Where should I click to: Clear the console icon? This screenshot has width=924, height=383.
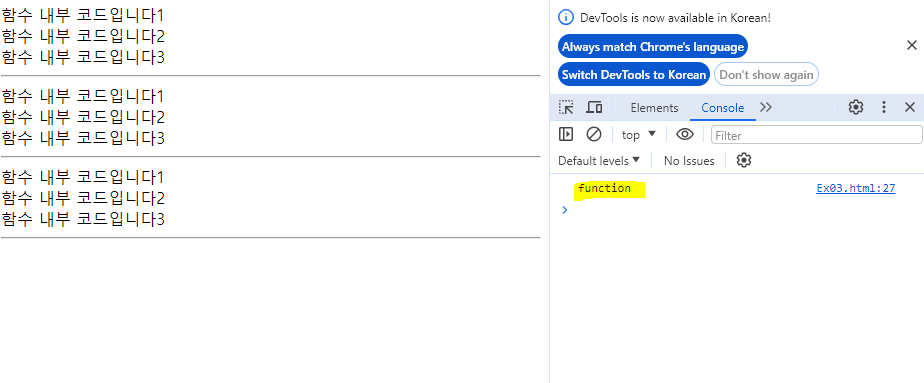pyautogui.click(x=594, y=134)
